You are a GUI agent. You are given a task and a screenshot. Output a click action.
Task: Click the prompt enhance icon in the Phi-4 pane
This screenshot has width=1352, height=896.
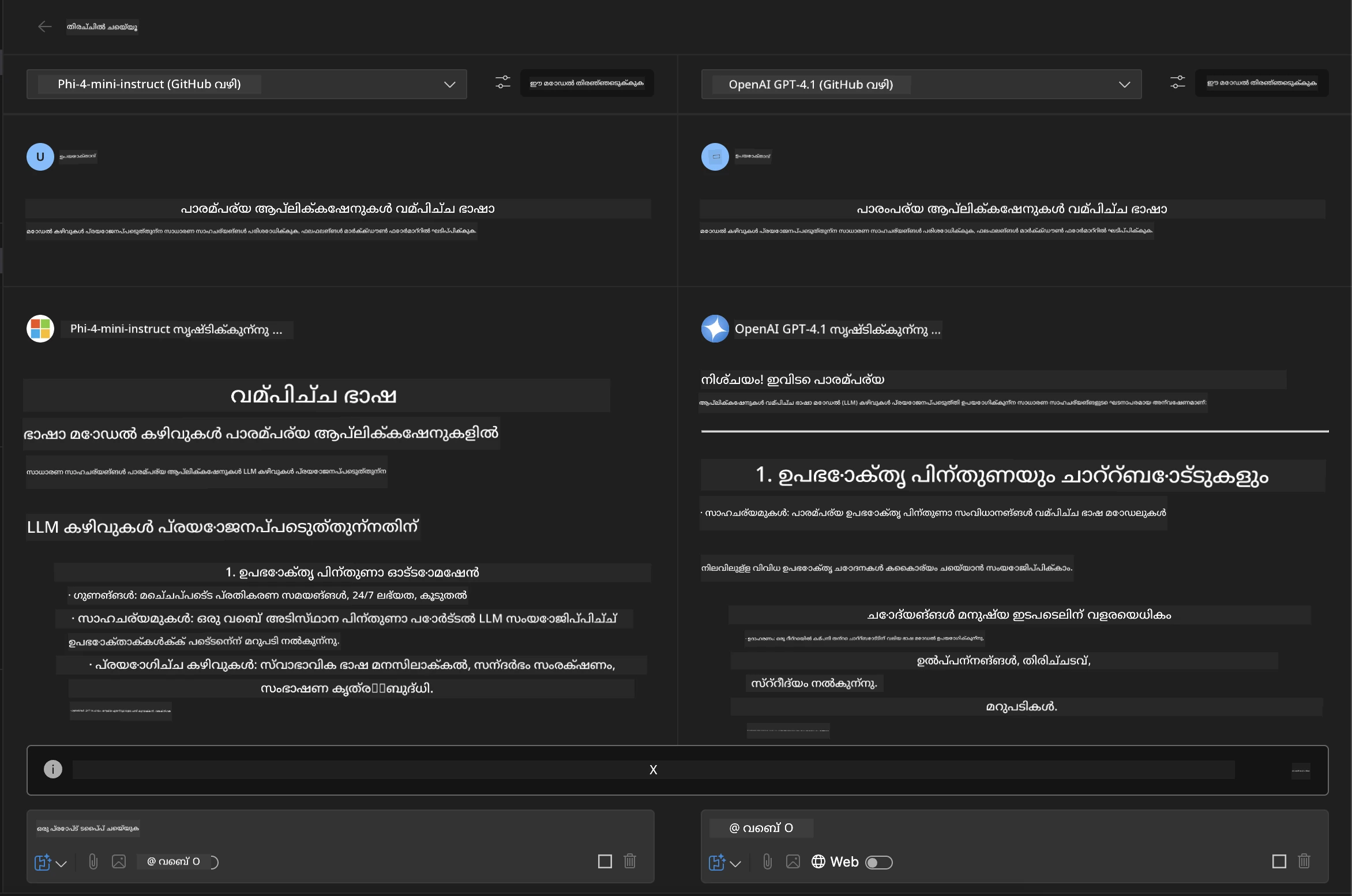coord(43,862)
